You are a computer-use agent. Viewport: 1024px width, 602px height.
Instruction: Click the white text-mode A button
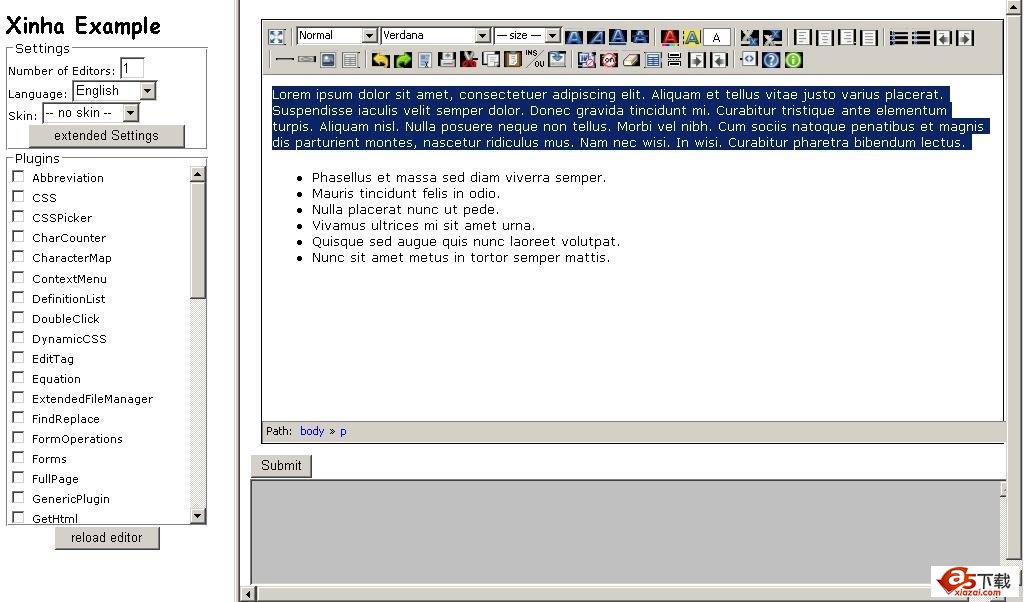716,37
